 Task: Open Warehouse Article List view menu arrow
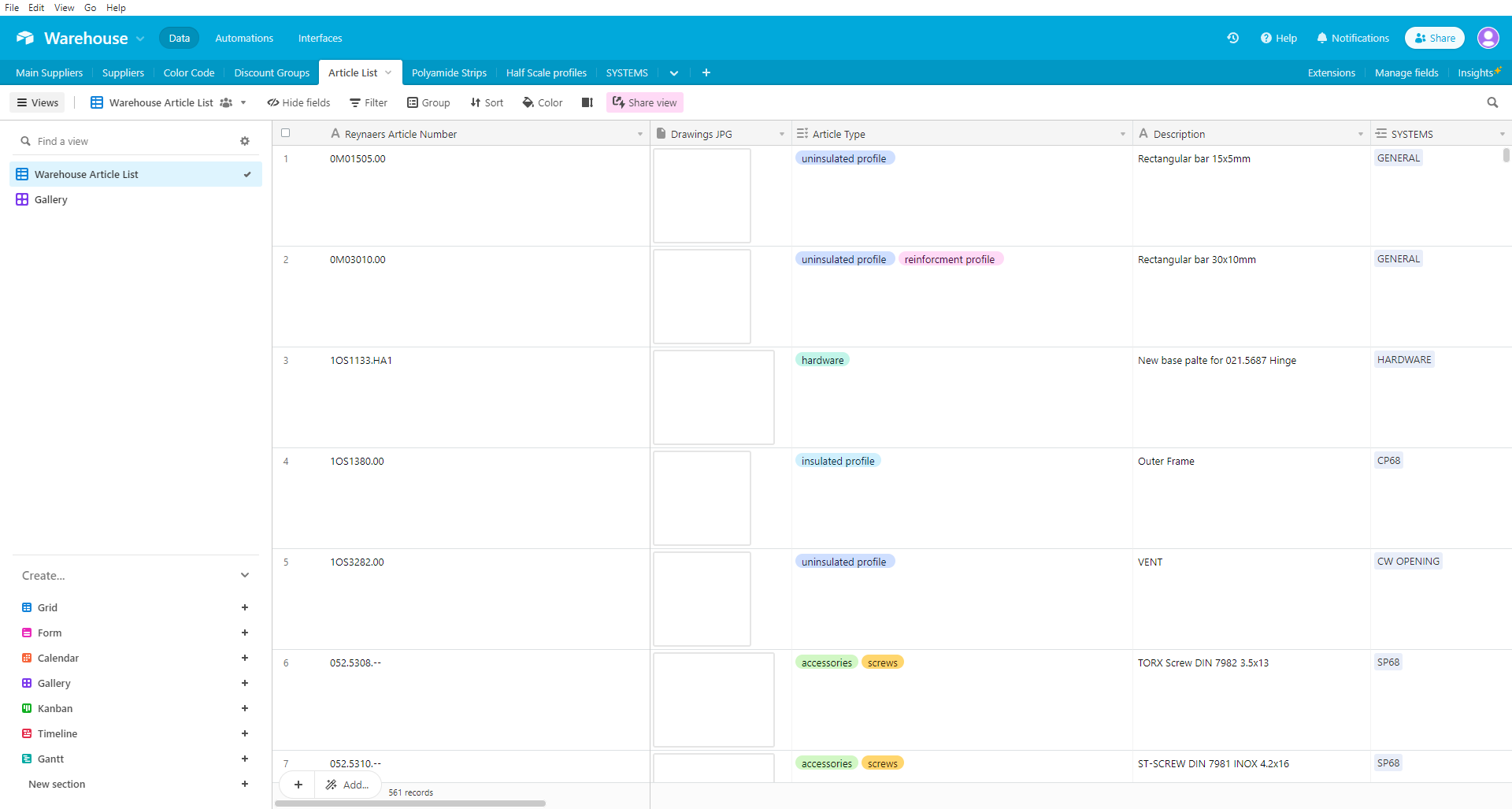(243, 102)
